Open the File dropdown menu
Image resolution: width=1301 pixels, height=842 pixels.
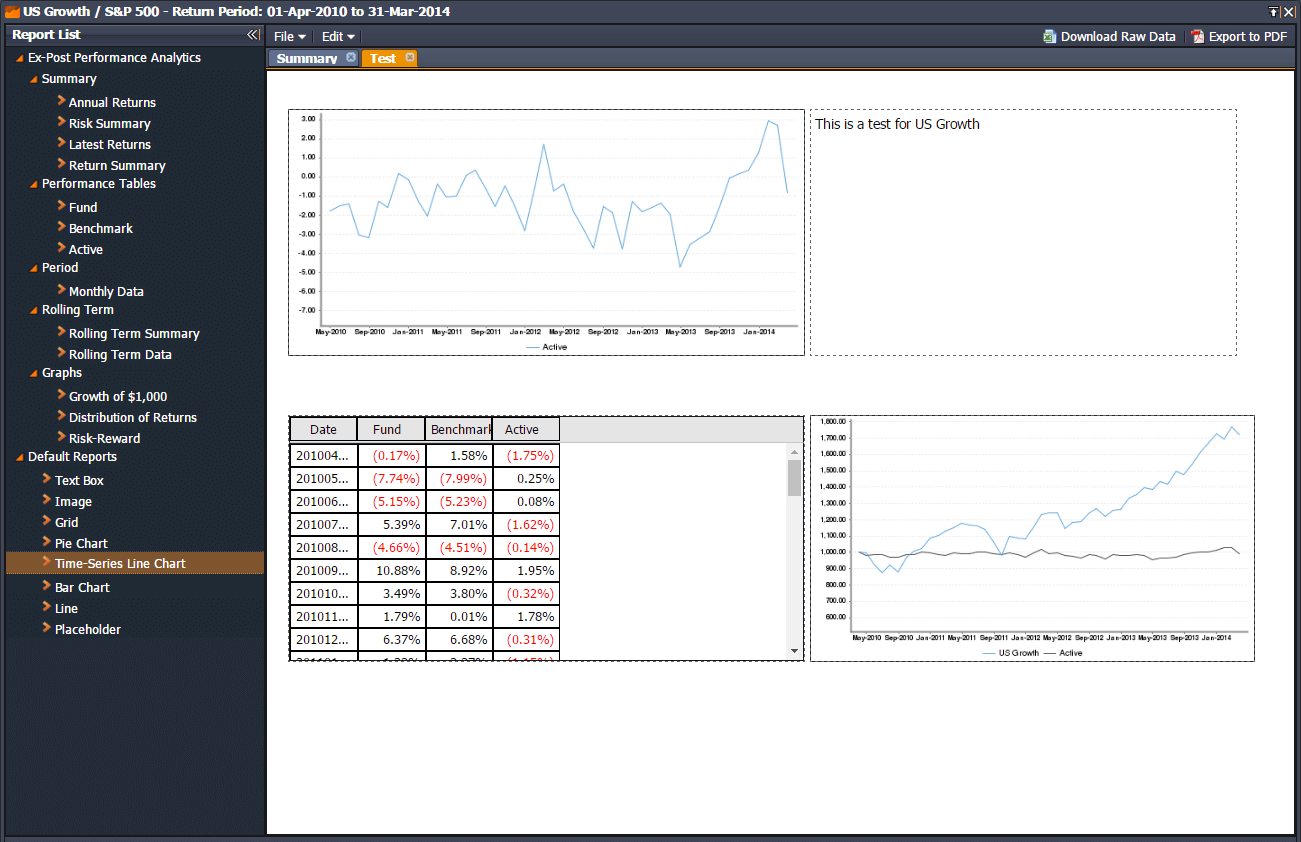tap(289, 37)
